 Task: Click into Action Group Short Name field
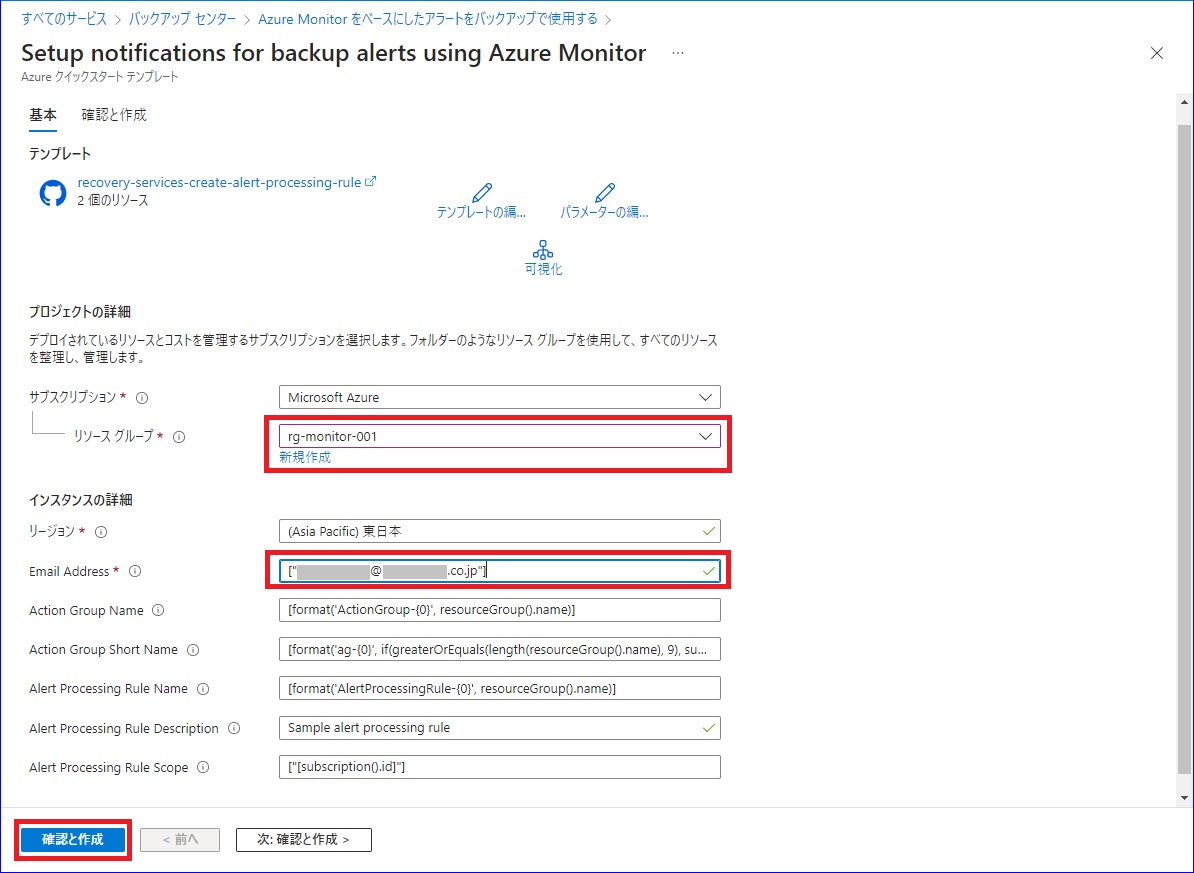coord(500,649)
